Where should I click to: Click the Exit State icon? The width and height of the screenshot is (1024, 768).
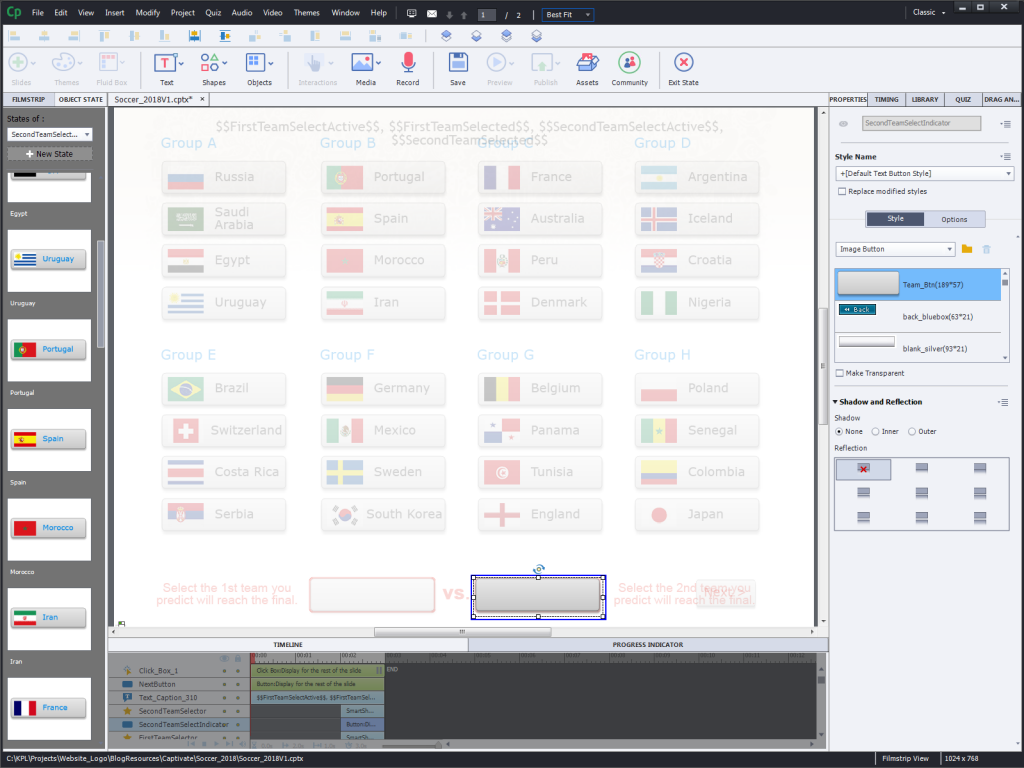683,63
